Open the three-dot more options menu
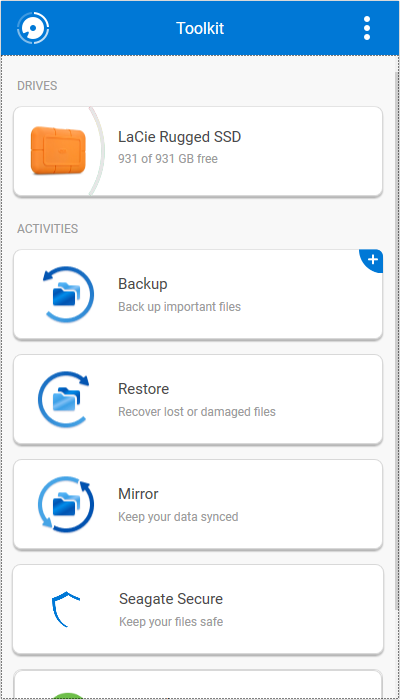Screen dimensions: 400x700 pos(367,28)
